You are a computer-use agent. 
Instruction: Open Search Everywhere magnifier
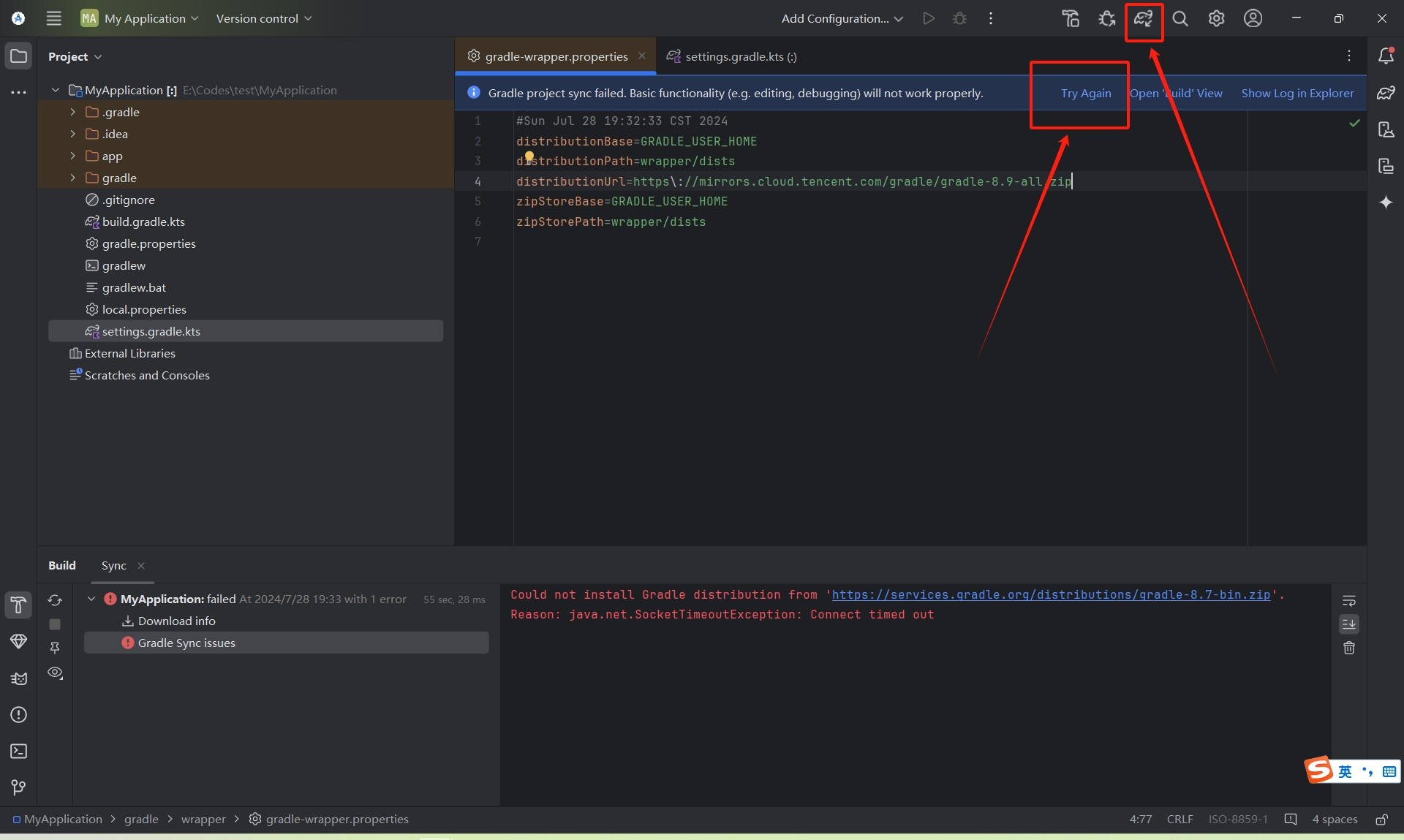coord(1180,18)
